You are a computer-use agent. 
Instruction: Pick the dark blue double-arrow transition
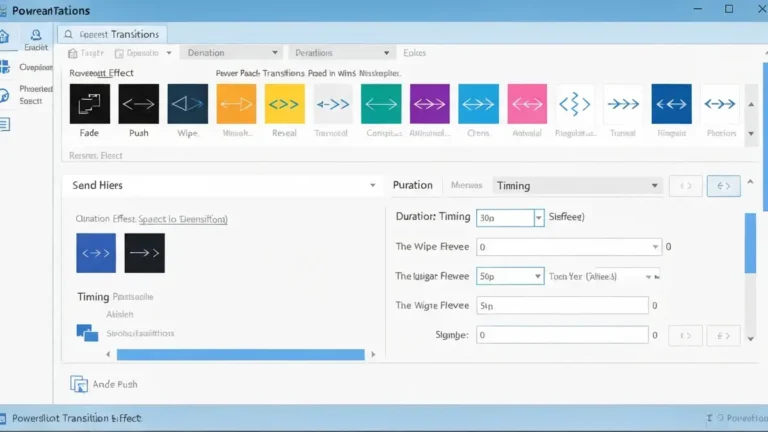click(672, 104)
